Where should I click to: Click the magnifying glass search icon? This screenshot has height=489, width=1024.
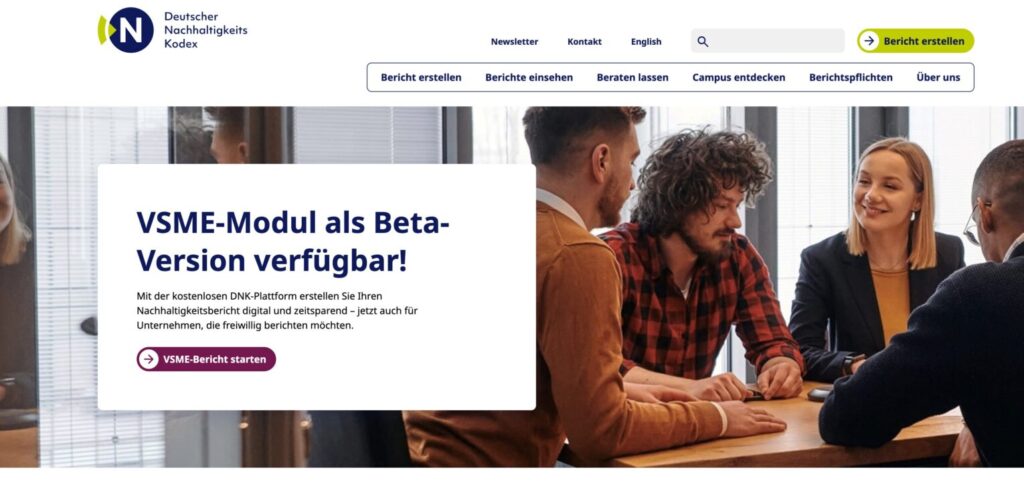[703, 41]
